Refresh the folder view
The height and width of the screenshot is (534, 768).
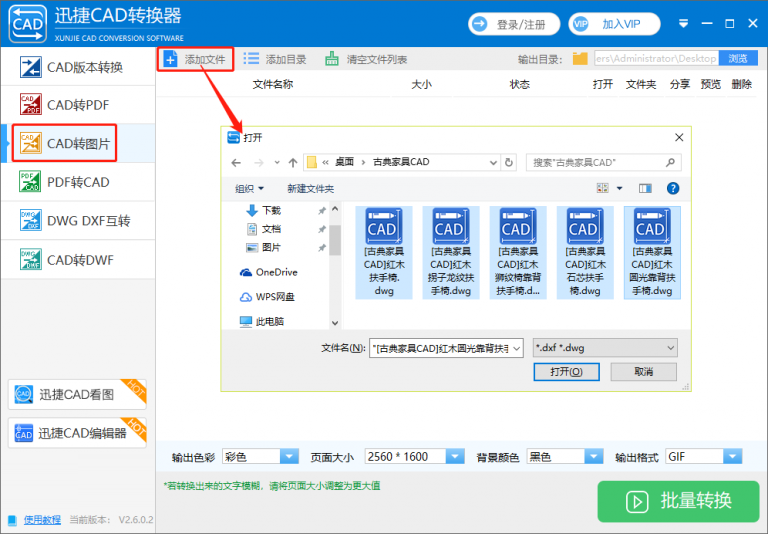coord(509,163)
